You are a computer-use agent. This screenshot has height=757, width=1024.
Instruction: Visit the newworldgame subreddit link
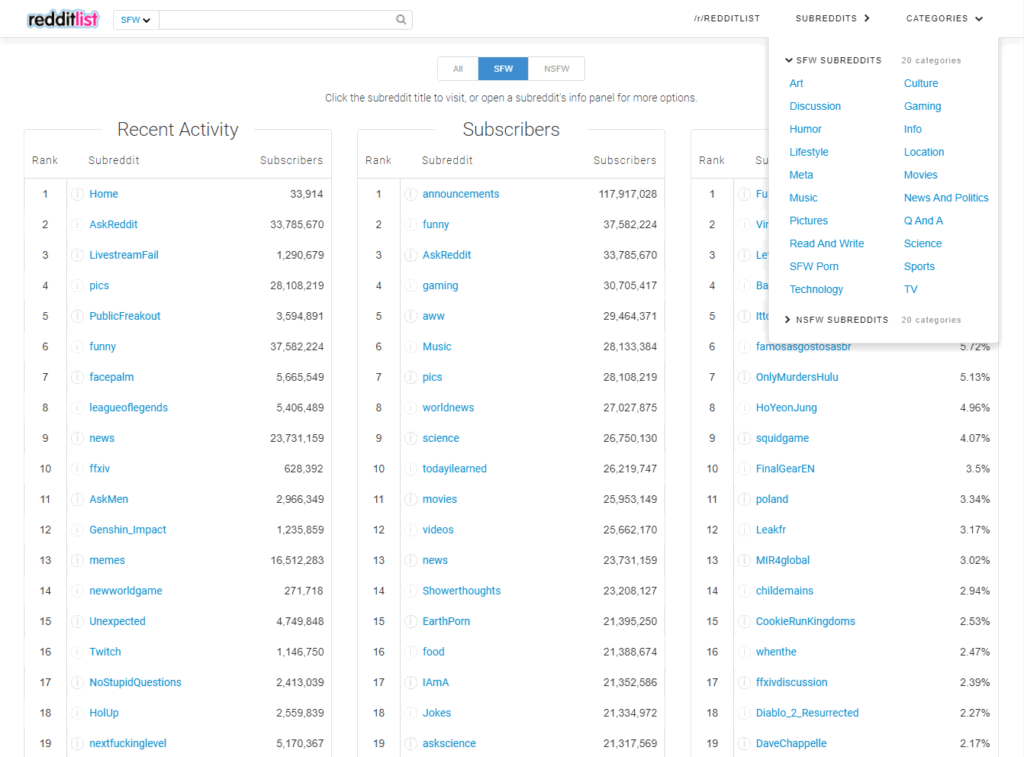click(x=126, y=591)
